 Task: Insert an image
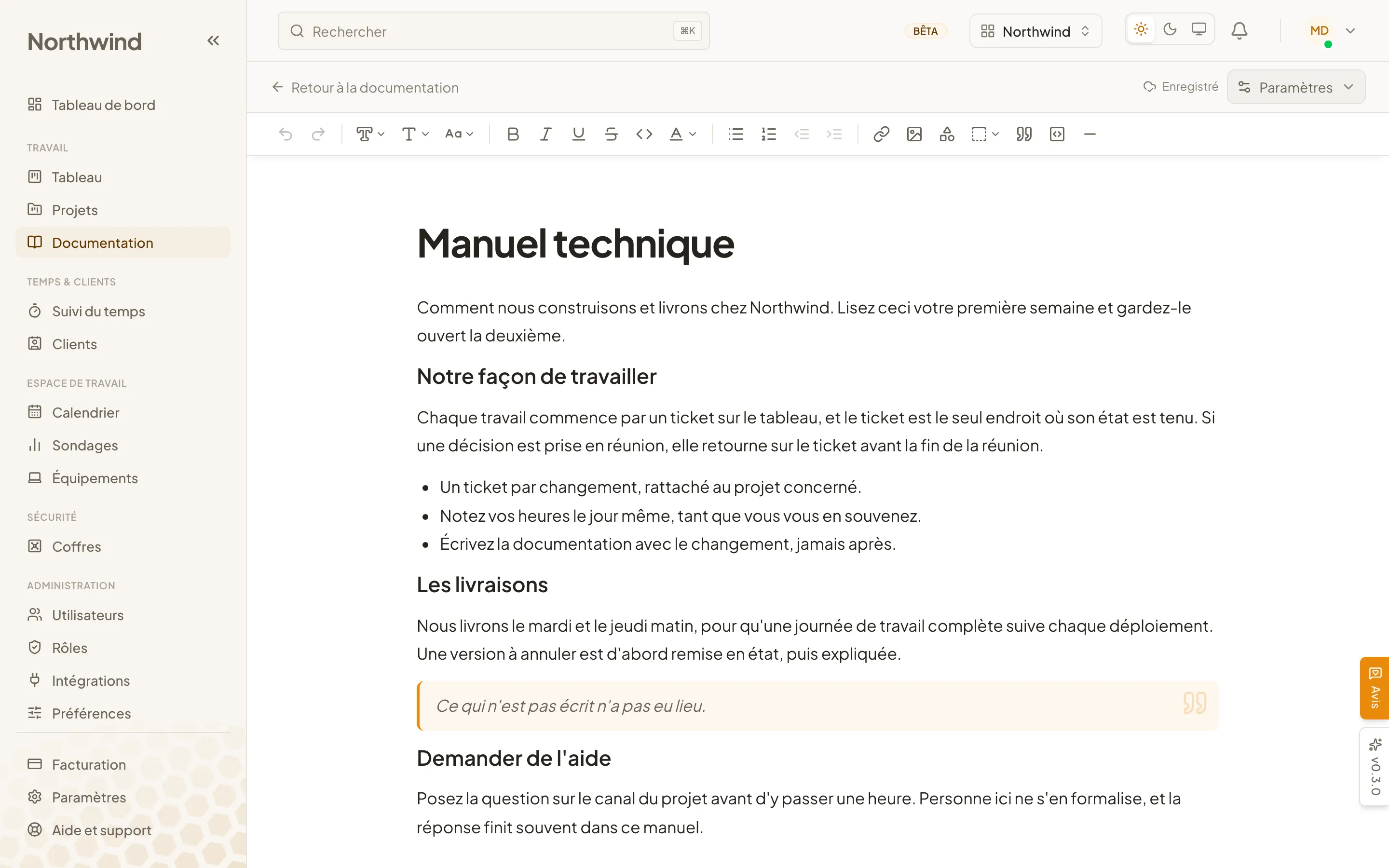coord(914,135)
